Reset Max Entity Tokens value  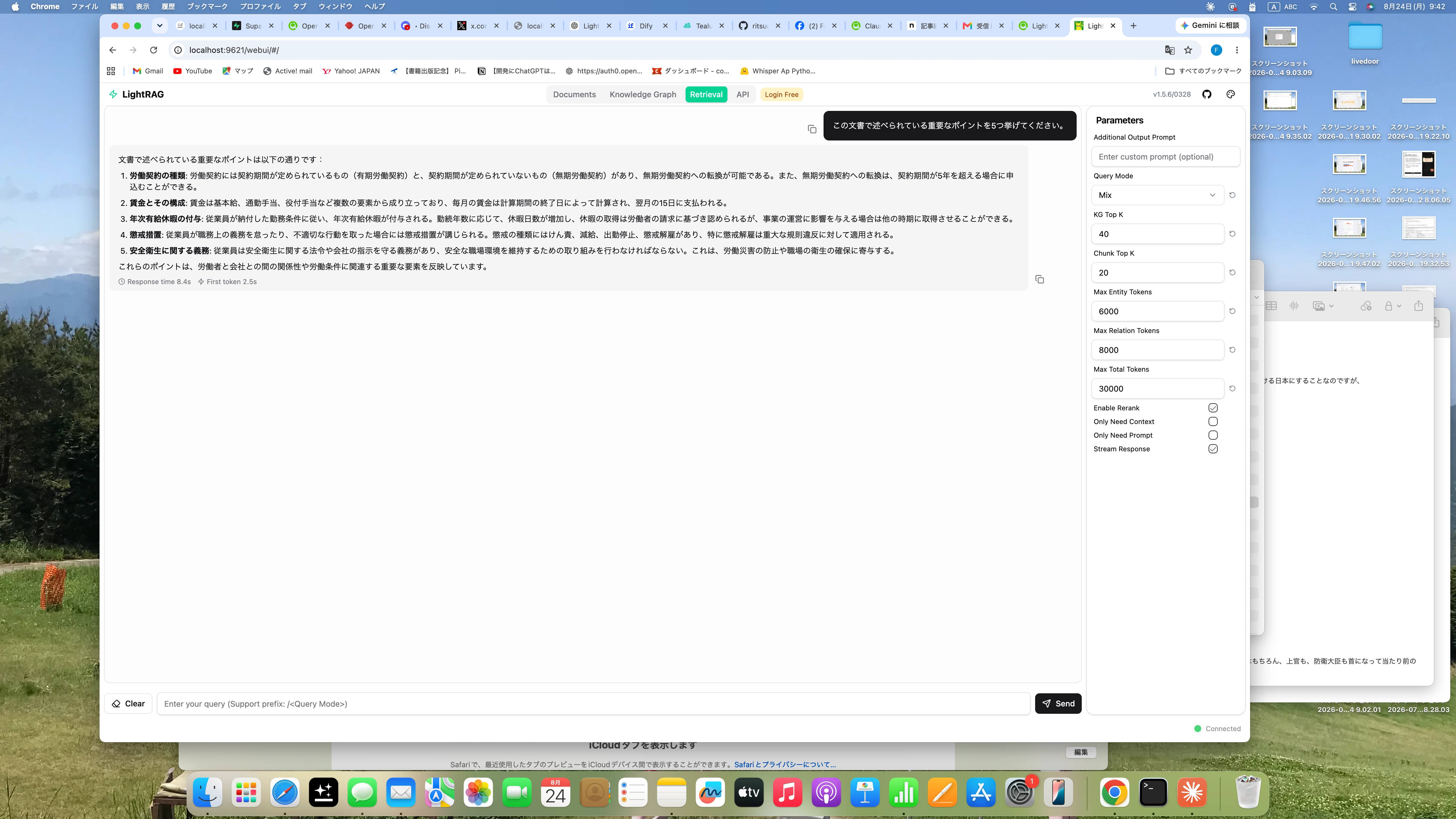(1232, 311)
